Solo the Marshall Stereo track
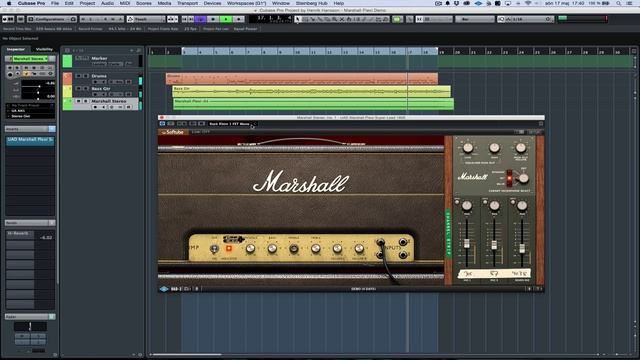 coord(86,101)
